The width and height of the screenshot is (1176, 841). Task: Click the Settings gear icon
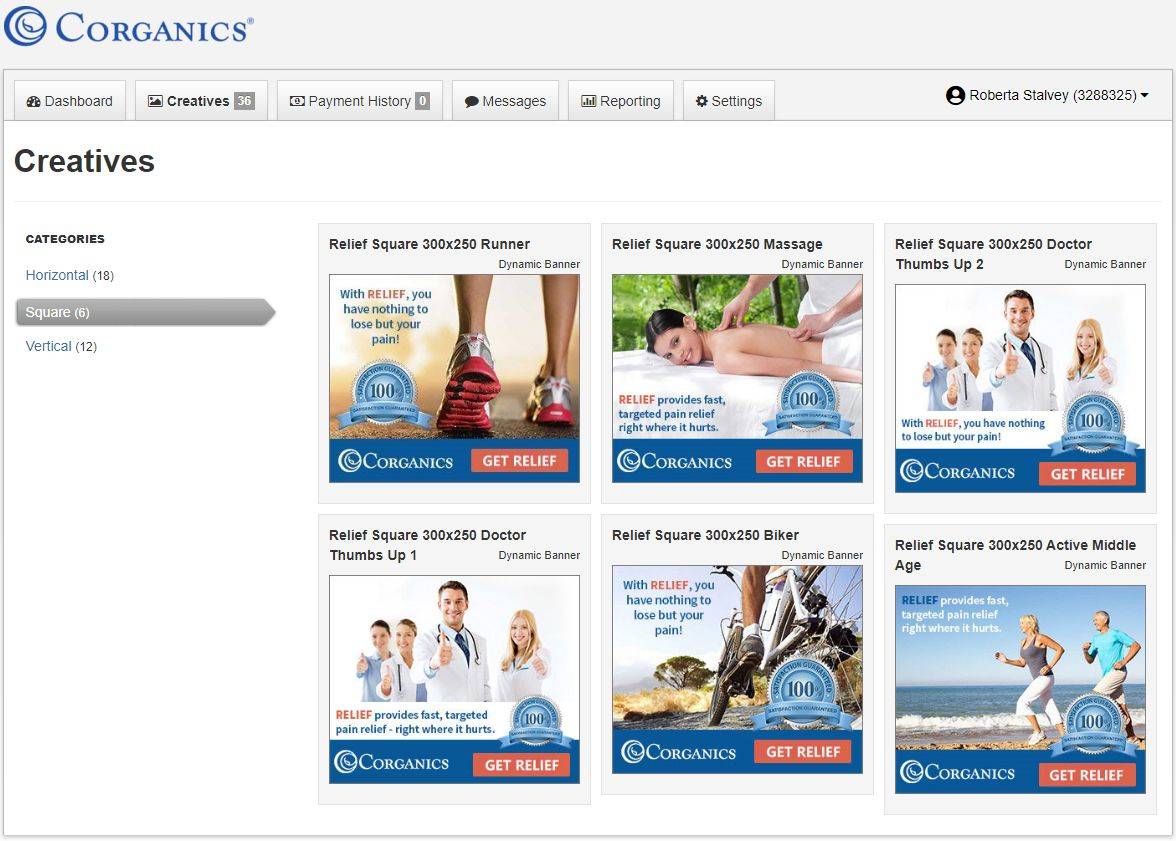(x=702, y=101)
